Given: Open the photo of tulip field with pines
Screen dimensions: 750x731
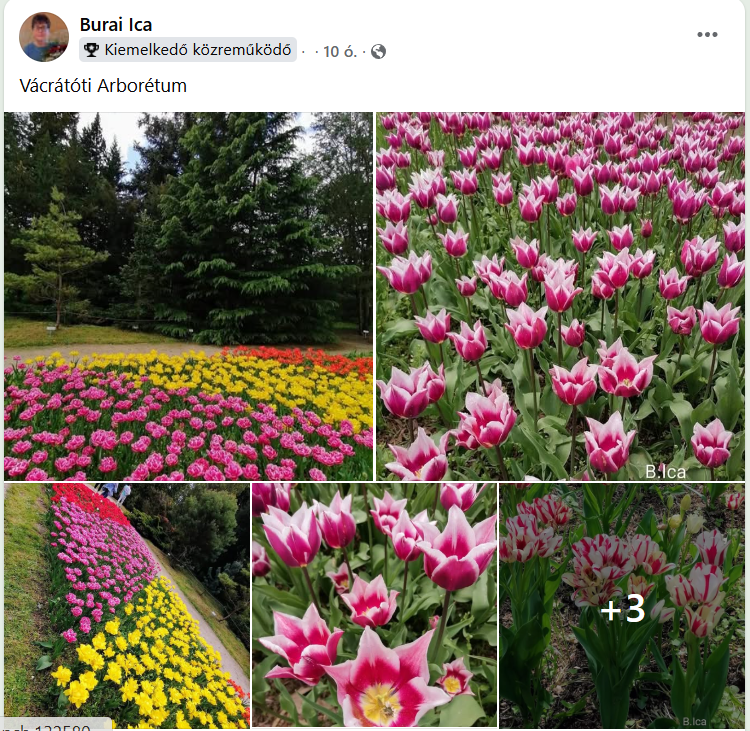Looking at the screenshot, I should point(188,296).
